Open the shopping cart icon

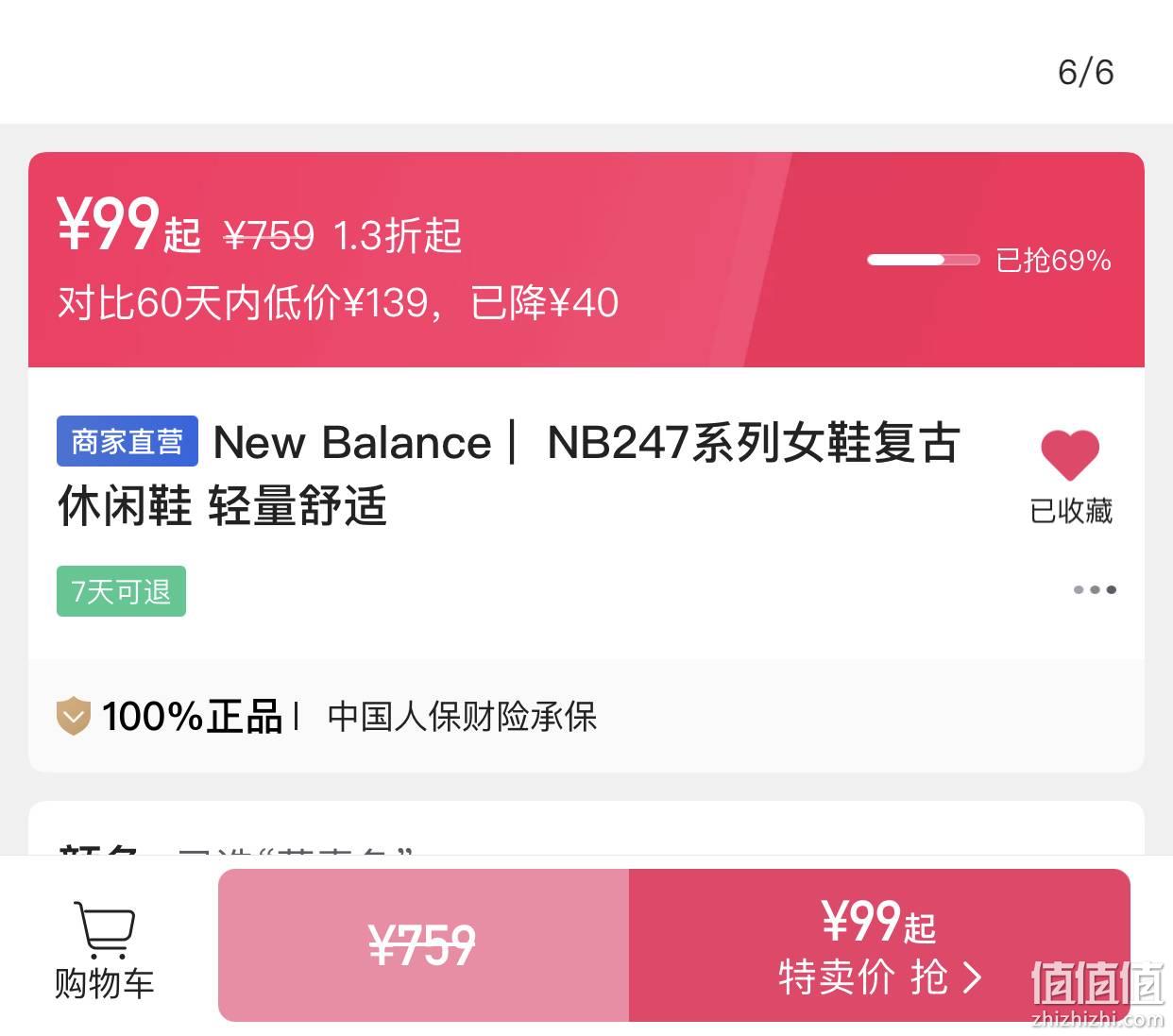tap(104, 929)
